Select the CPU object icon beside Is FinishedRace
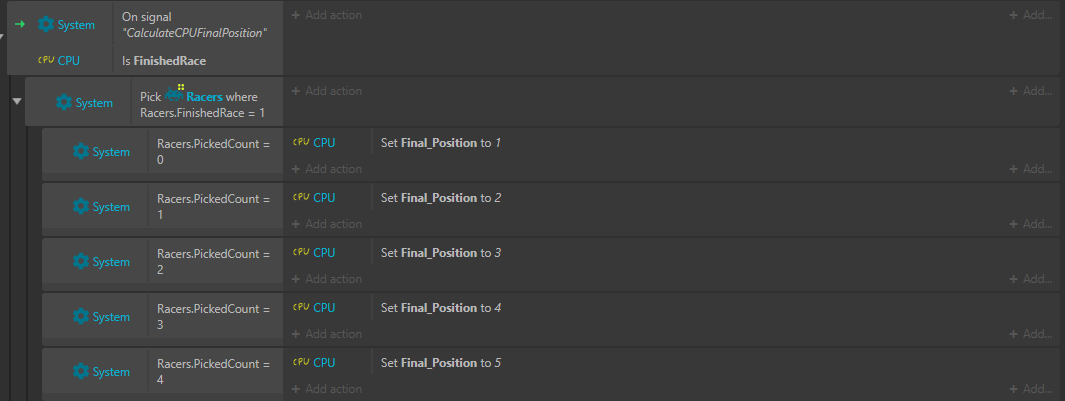 [46, 60]
